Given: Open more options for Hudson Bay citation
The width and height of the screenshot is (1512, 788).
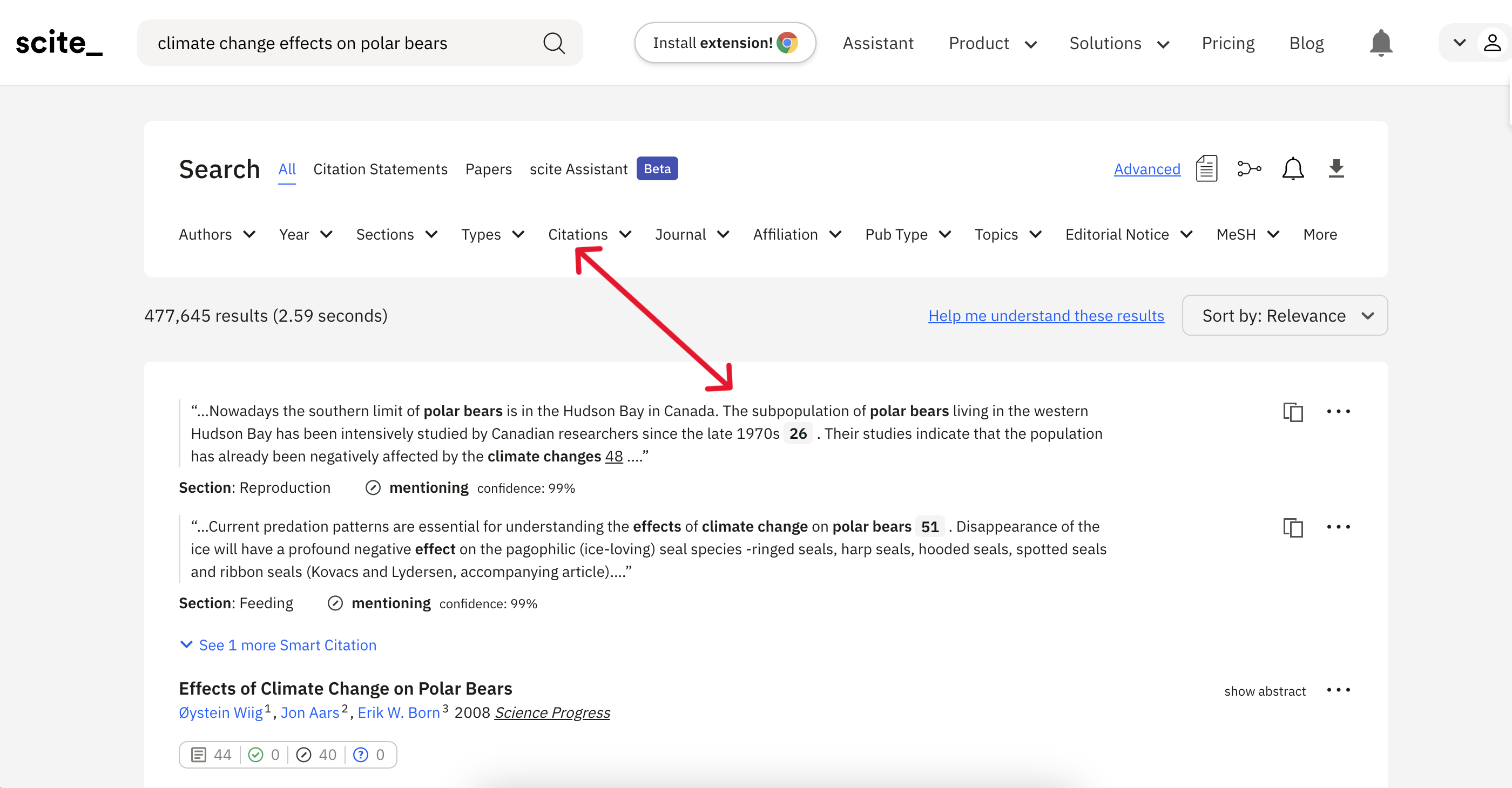Looking at the screenshot, I should [x=1338, y=411].
